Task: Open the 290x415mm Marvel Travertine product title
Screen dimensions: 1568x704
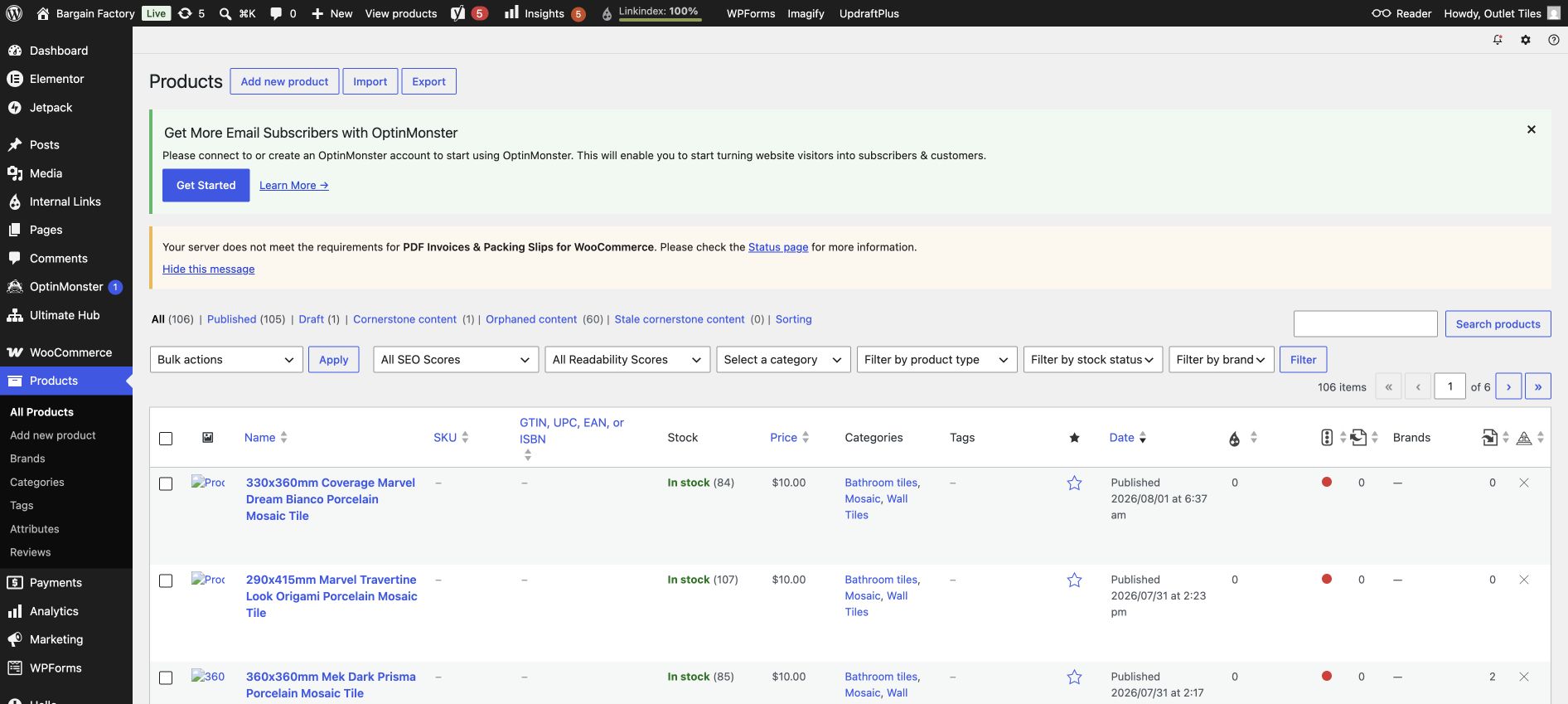Action: [x=332, y=596]
